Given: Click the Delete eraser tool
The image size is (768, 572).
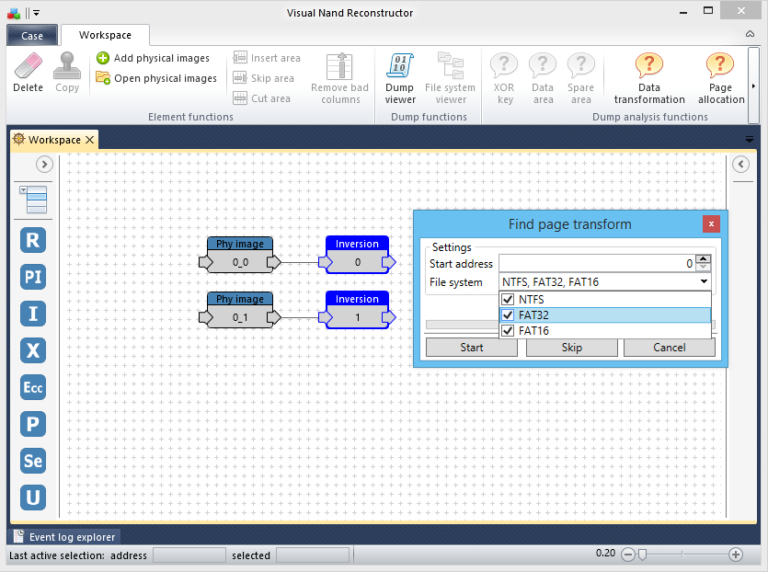Looking at the screenshot, I should pyautogui.click(x=28, y=72).
